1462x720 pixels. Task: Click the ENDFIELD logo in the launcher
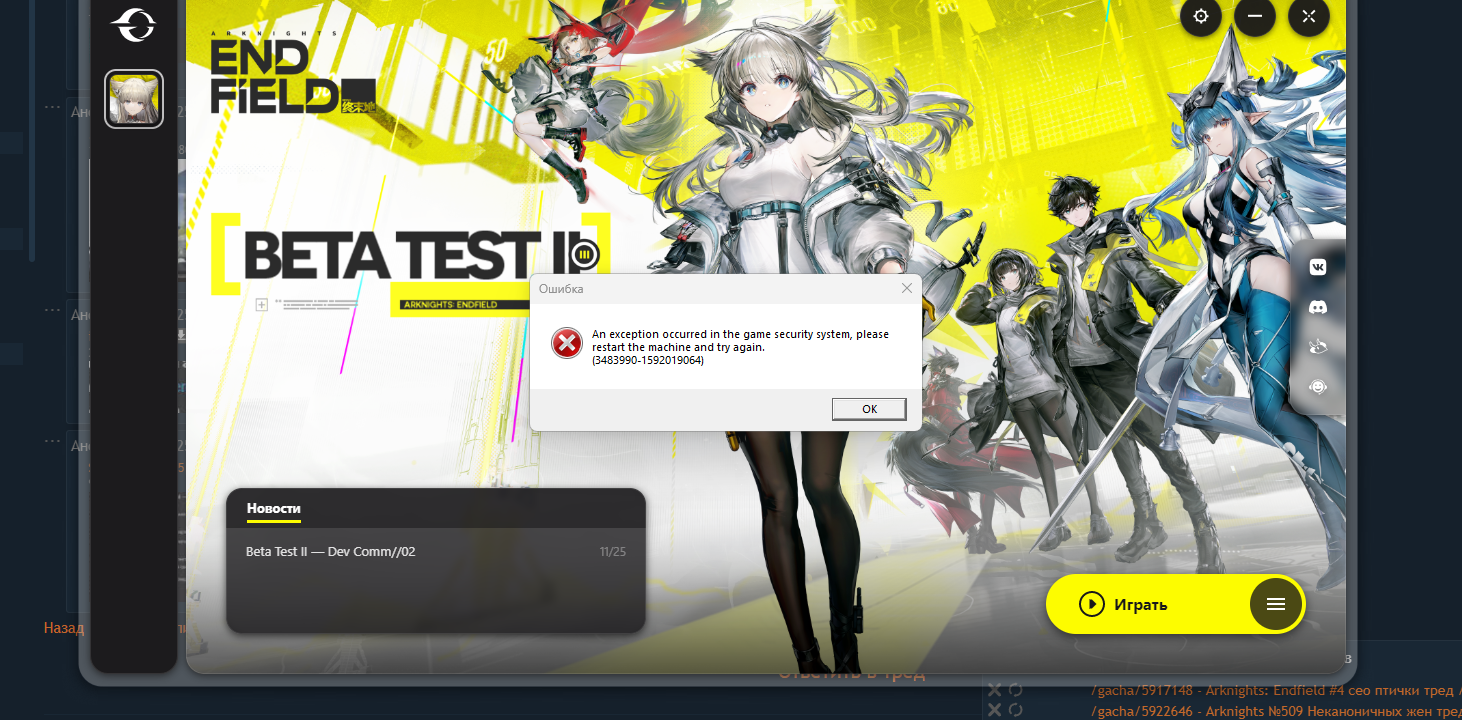[293, 72]
